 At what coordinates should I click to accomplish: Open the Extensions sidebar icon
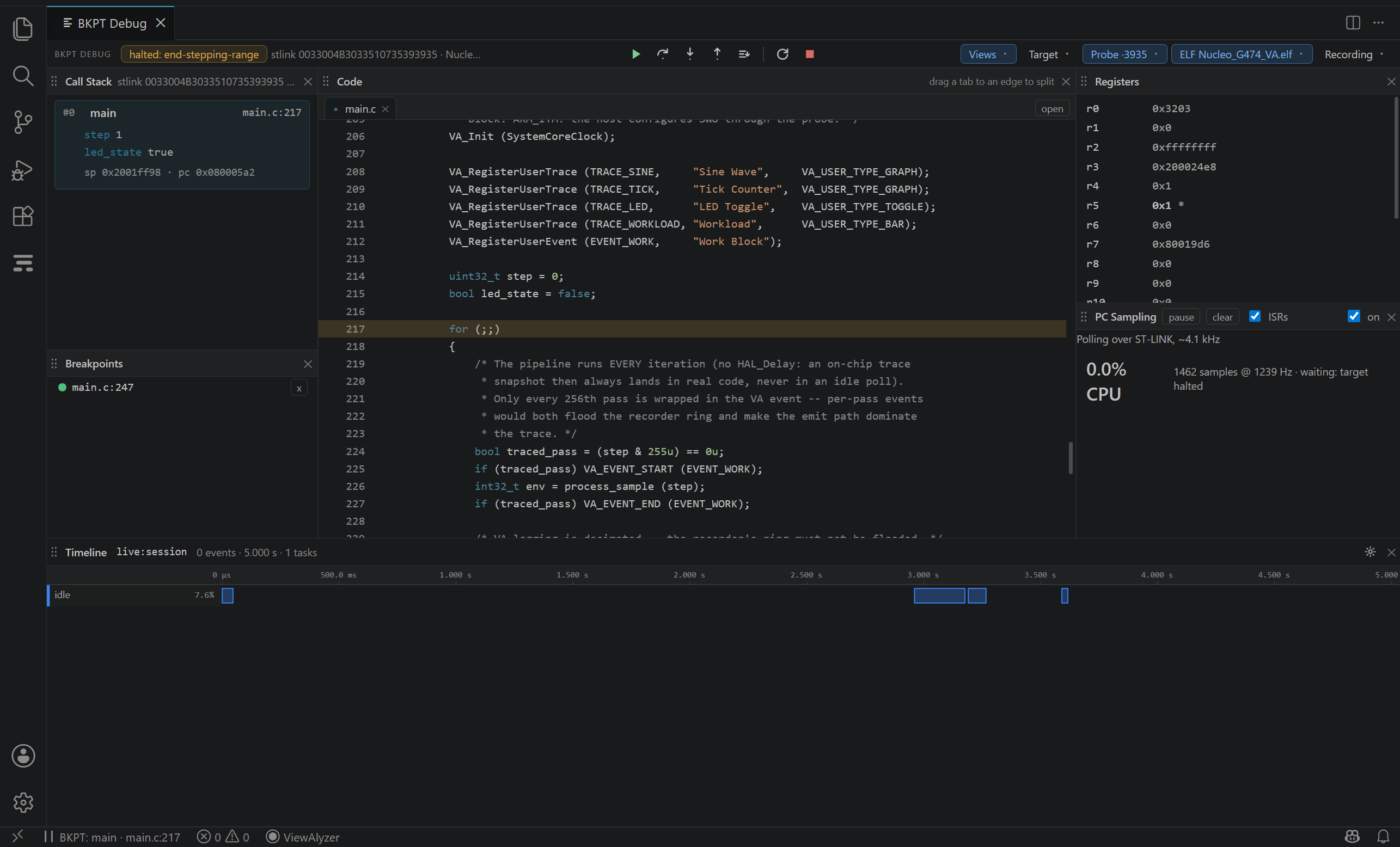23,216
